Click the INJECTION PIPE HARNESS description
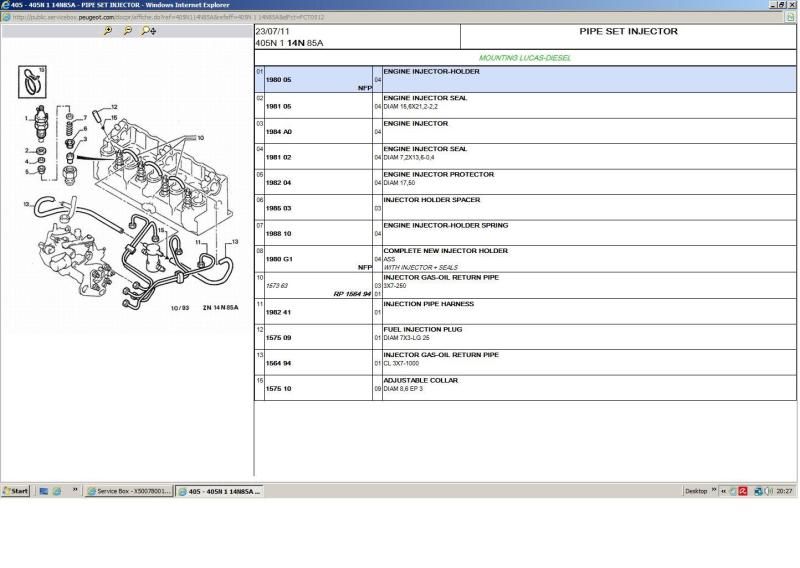 pyautogui.click(x=429, y=304)
